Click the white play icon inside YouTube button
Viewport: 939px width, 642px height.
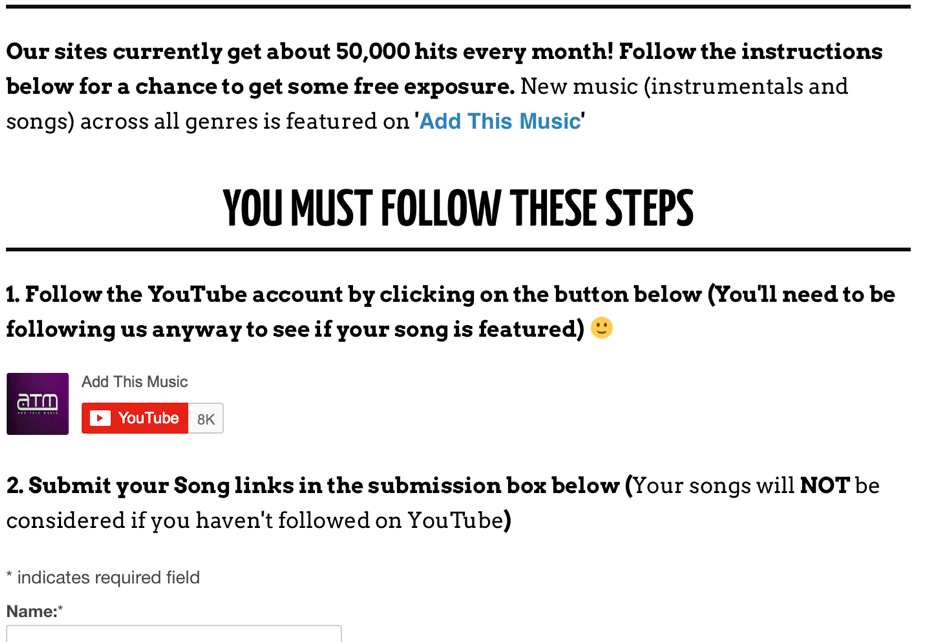tap(100, 418)
